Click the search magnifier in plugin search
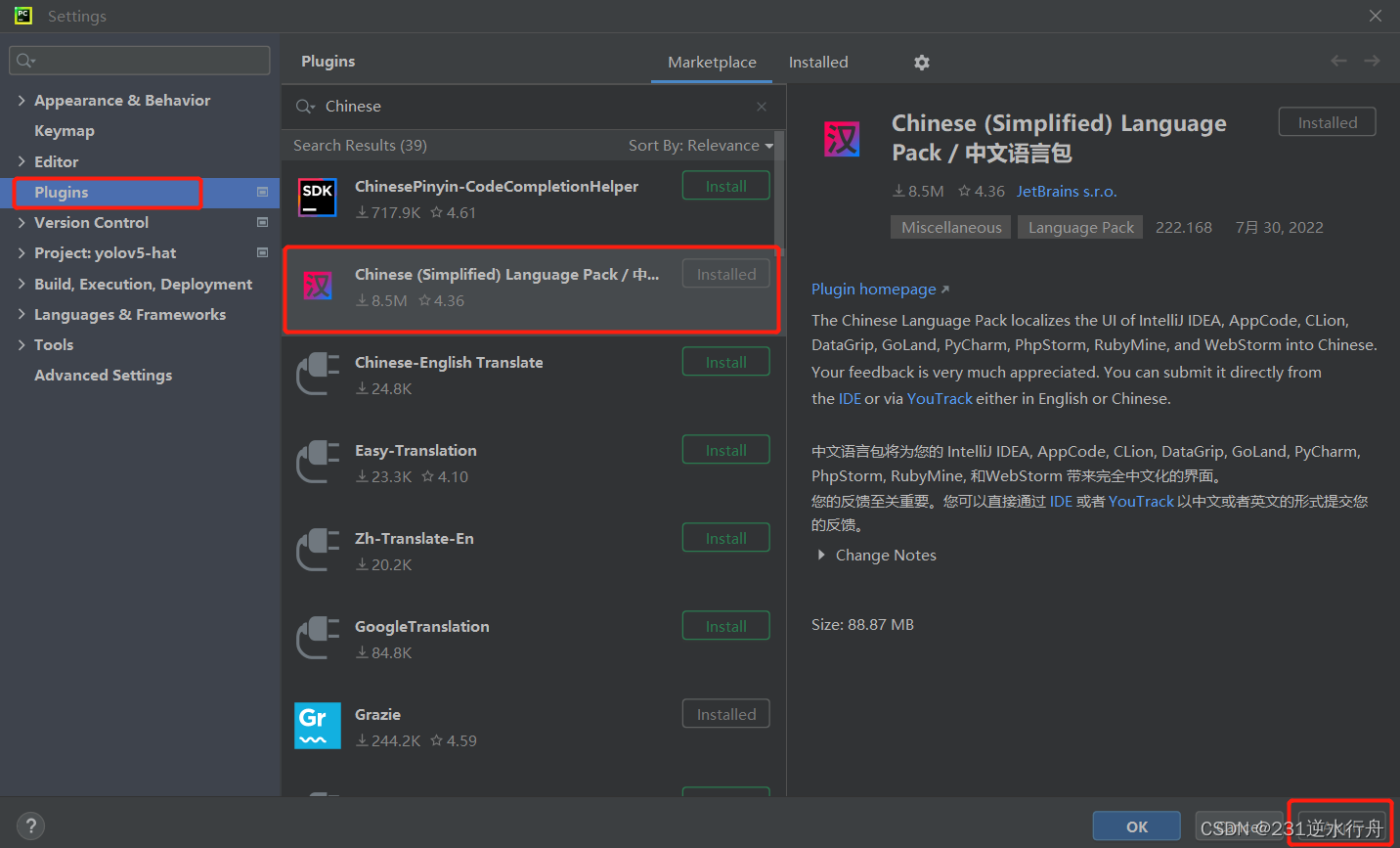The image size is (1400, 848). pyautogui.click(x=305, y=107)
